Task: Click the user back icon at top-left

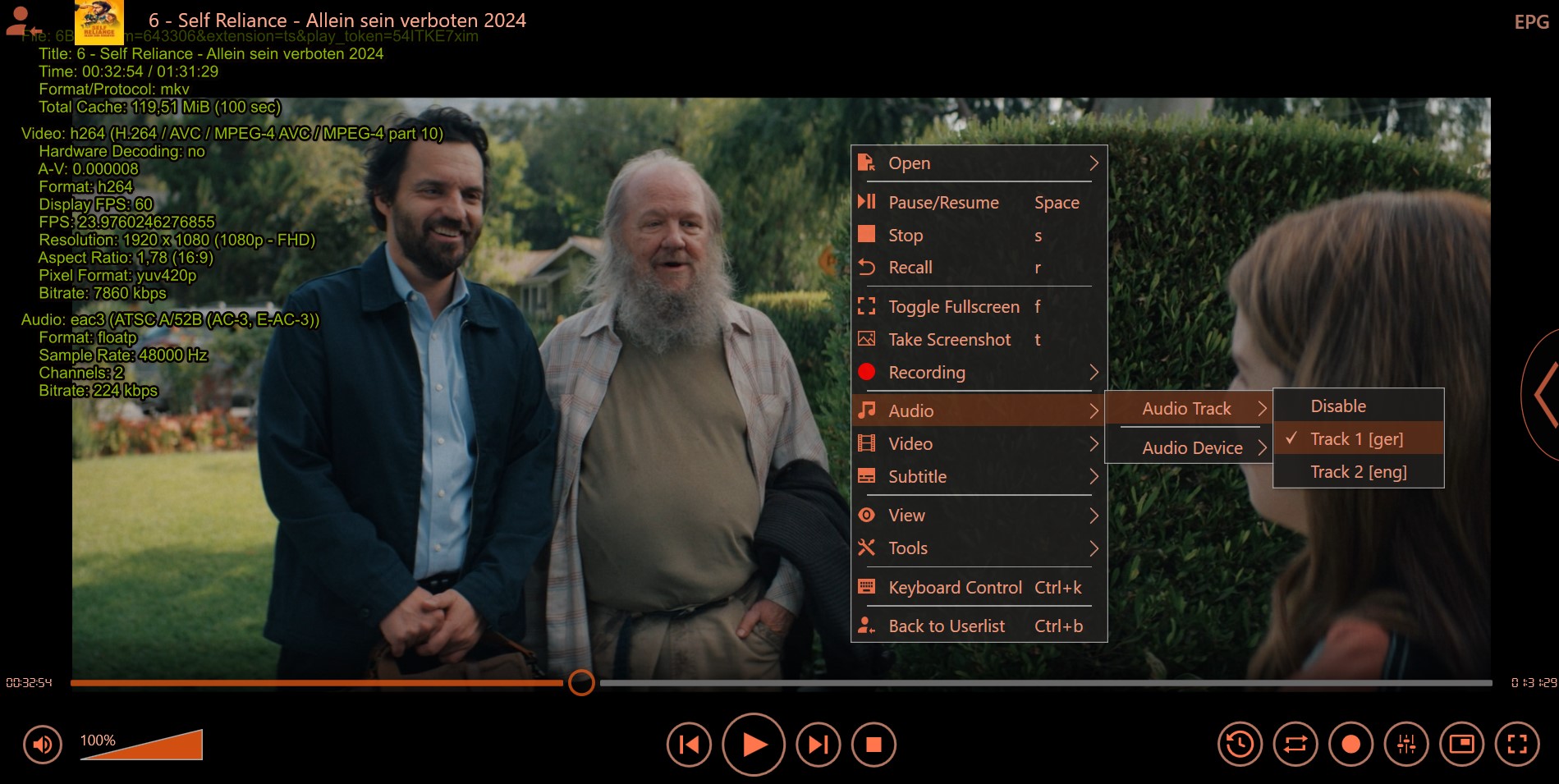Action: 23,22
